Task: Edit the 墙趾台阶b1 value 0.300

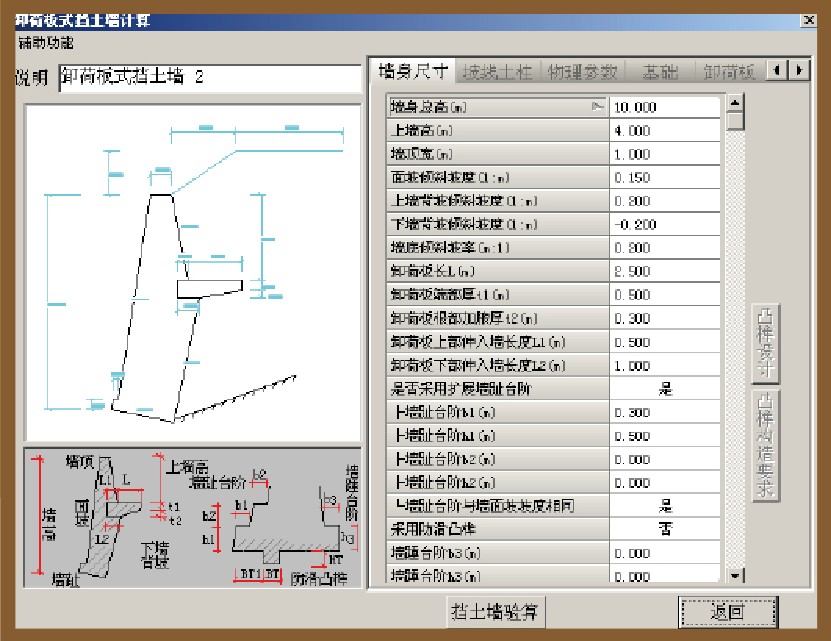Action: [665, 412]
